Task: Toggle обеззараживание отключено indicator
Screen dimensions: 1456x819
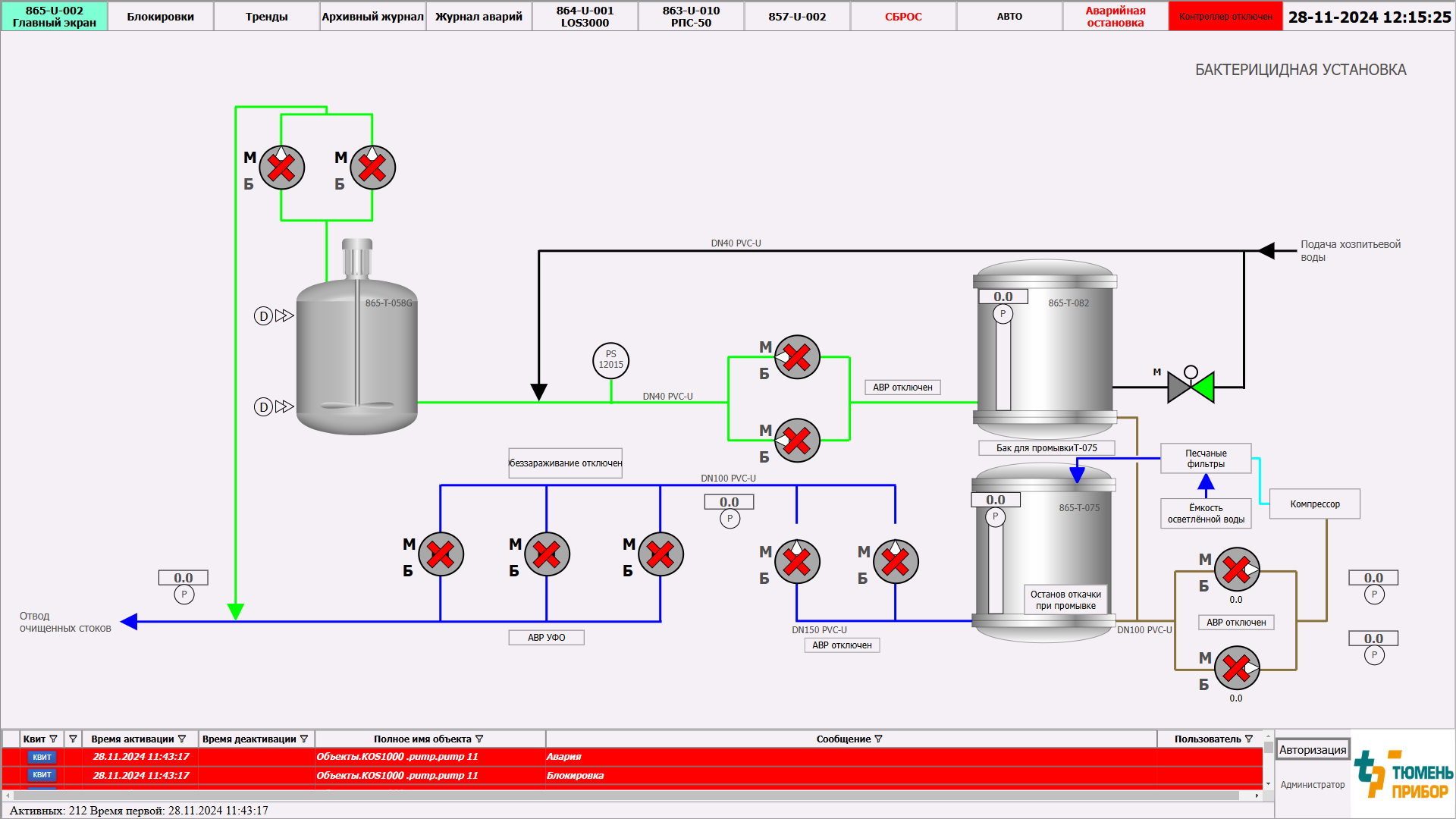Action: 565,463
